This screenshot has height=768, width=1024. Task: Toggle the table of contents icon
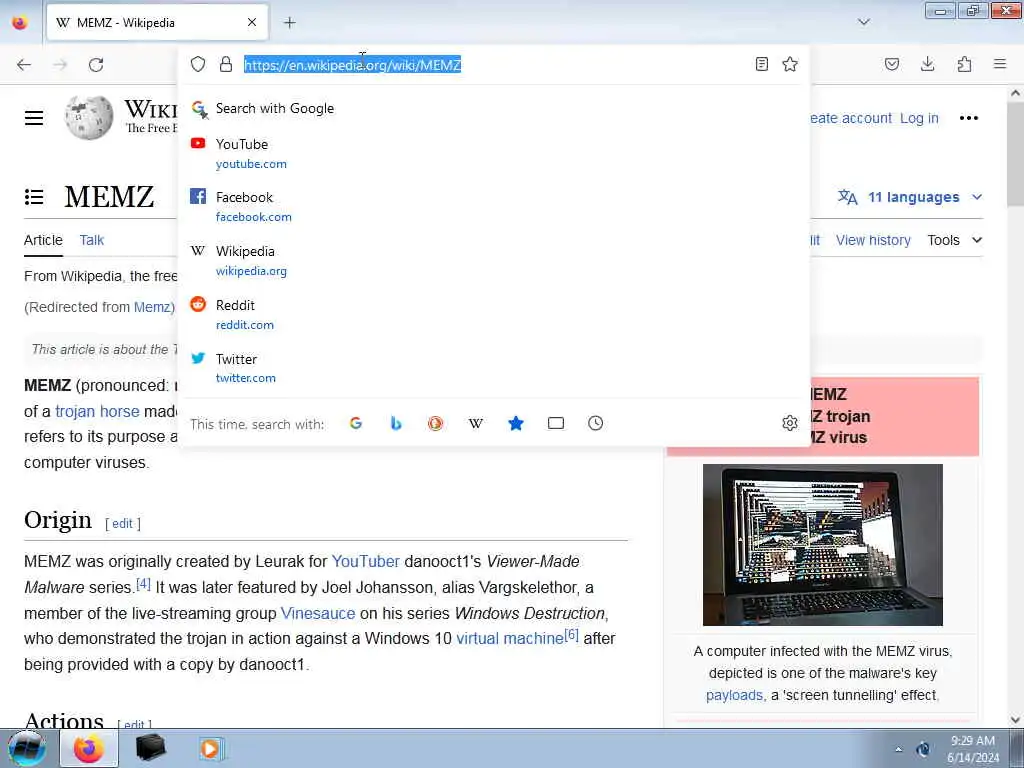coord(34,197)
